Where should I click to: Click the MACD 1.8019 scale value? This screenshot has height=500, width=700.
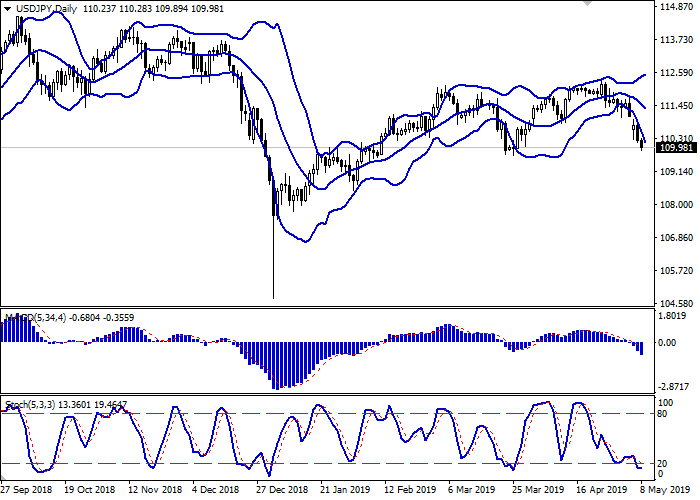pos(672,316)
